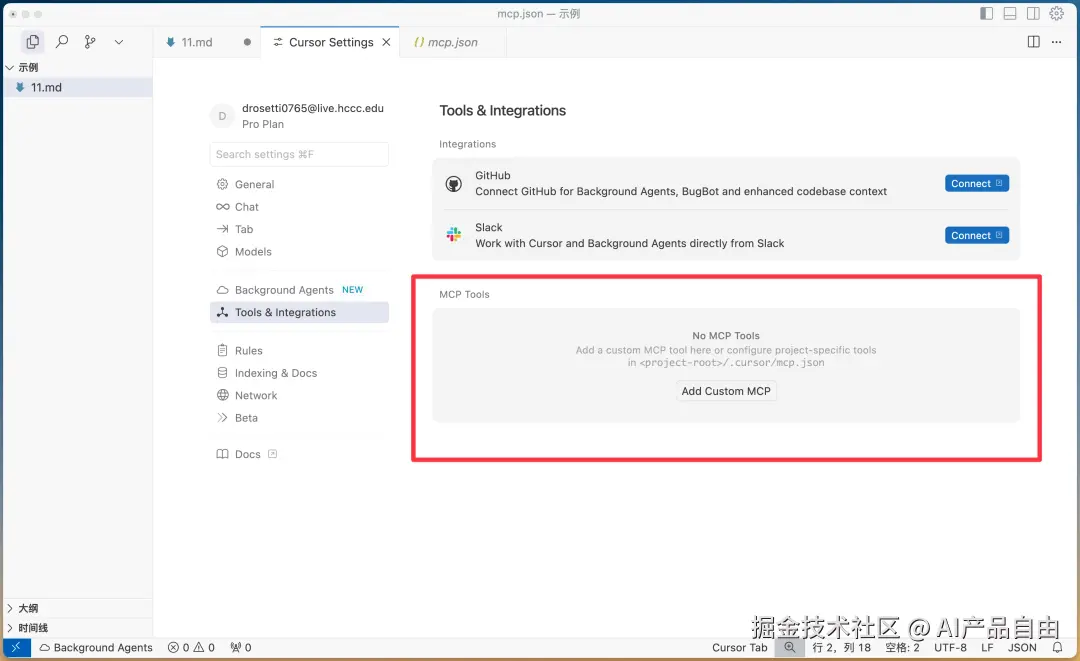Open Network settings

(299, 395)
